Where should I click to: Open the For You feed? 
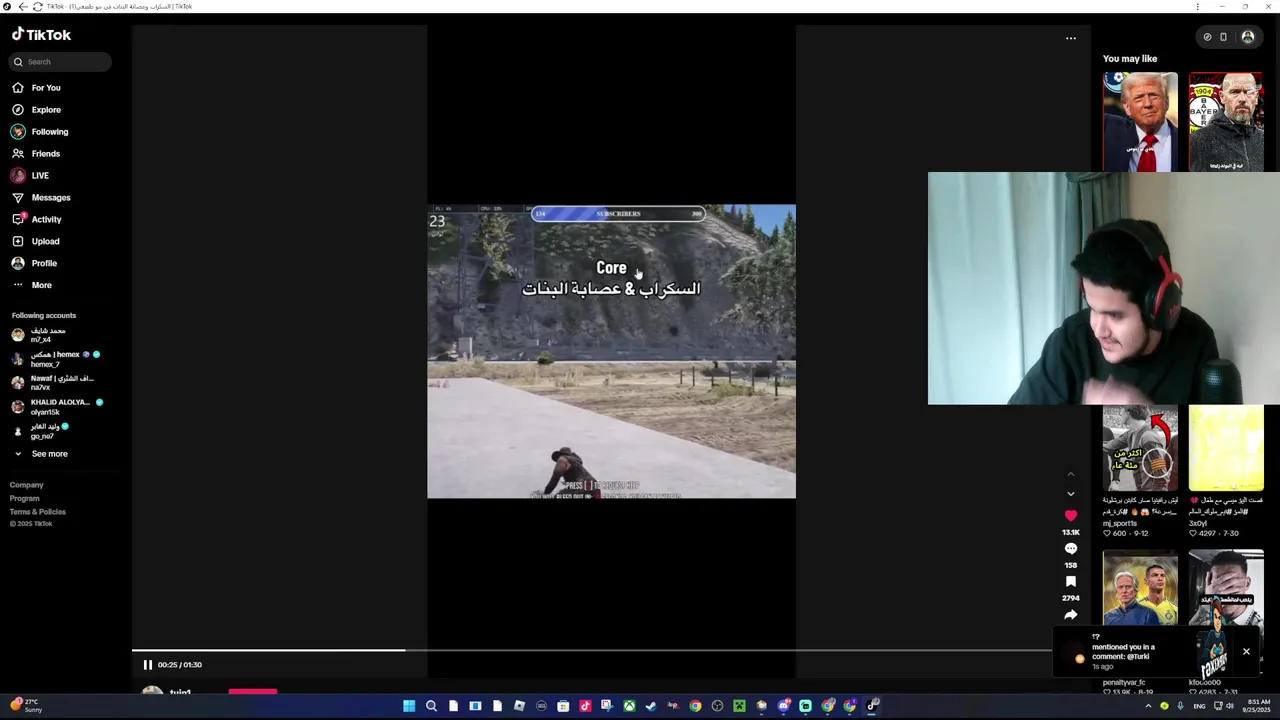[x=46, y=88]
